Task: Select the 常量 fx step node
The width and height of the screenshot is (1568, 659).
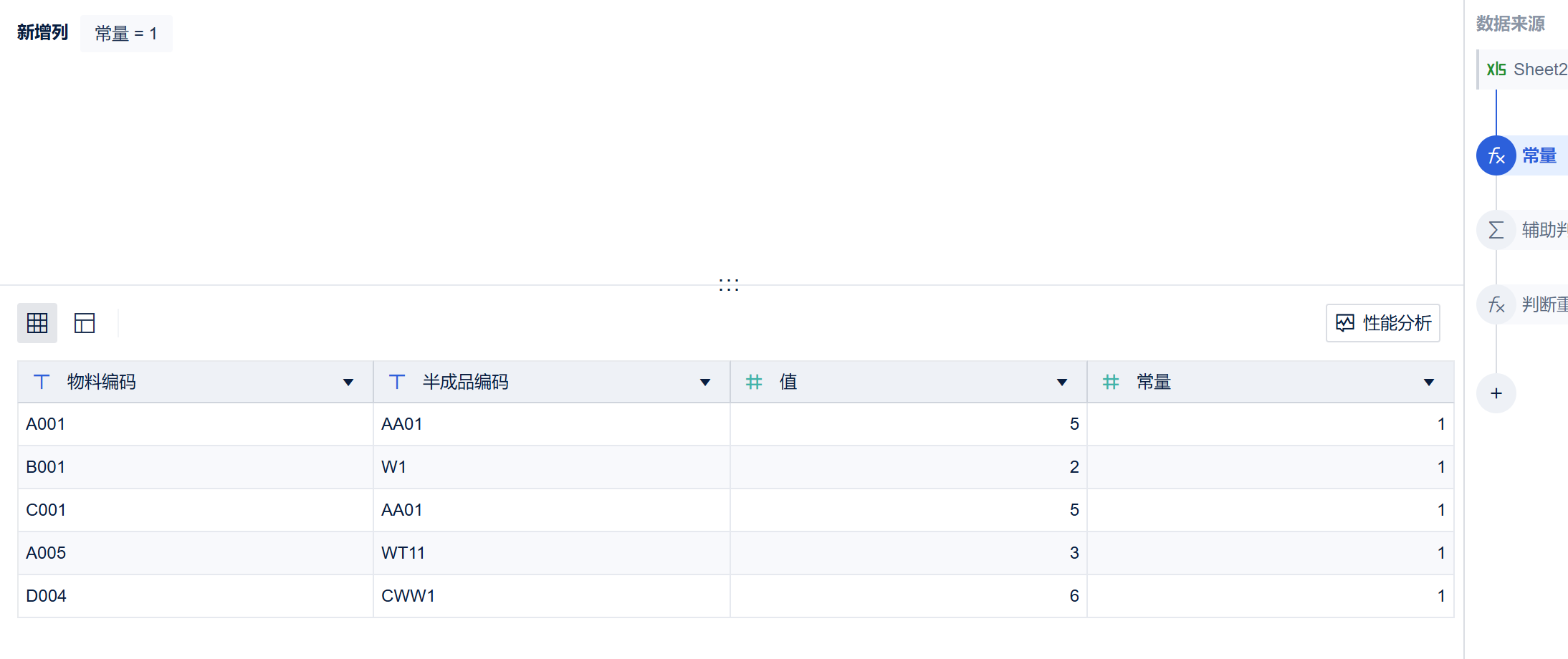Action: coord(1522,155)
